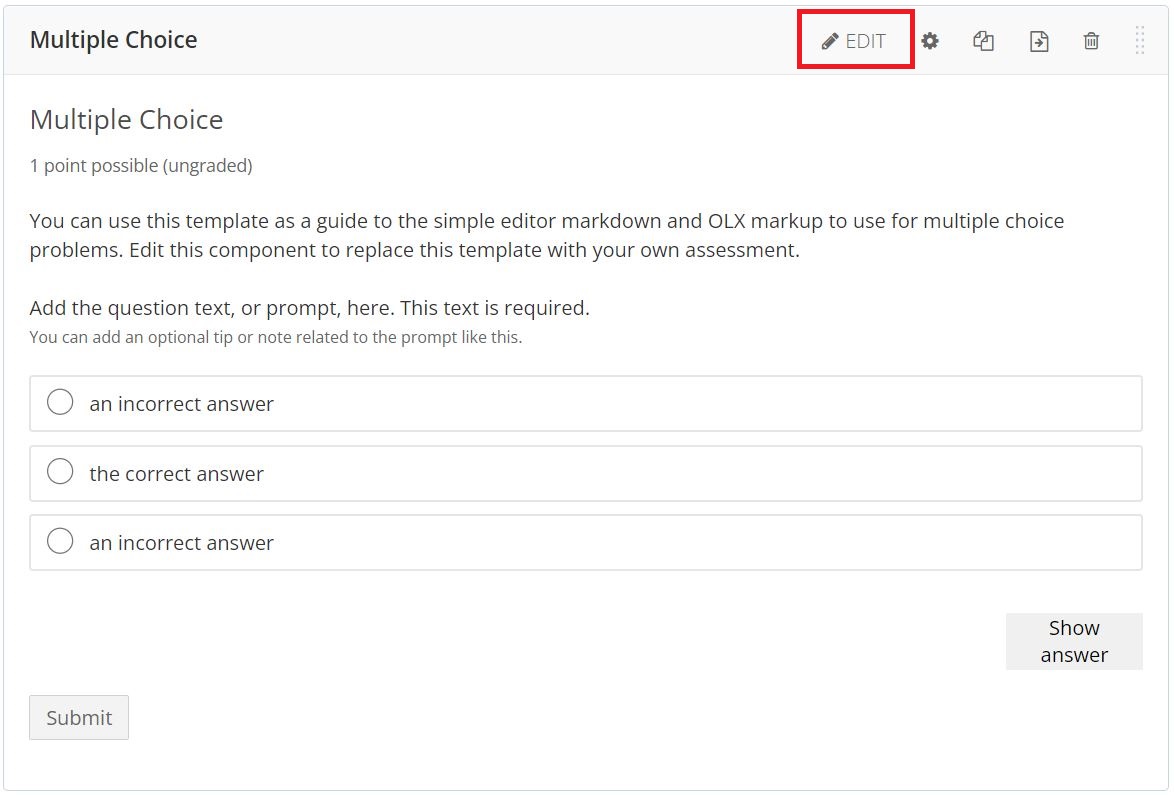
Task: Click the optional tip note text
Action: pos(276,337)
